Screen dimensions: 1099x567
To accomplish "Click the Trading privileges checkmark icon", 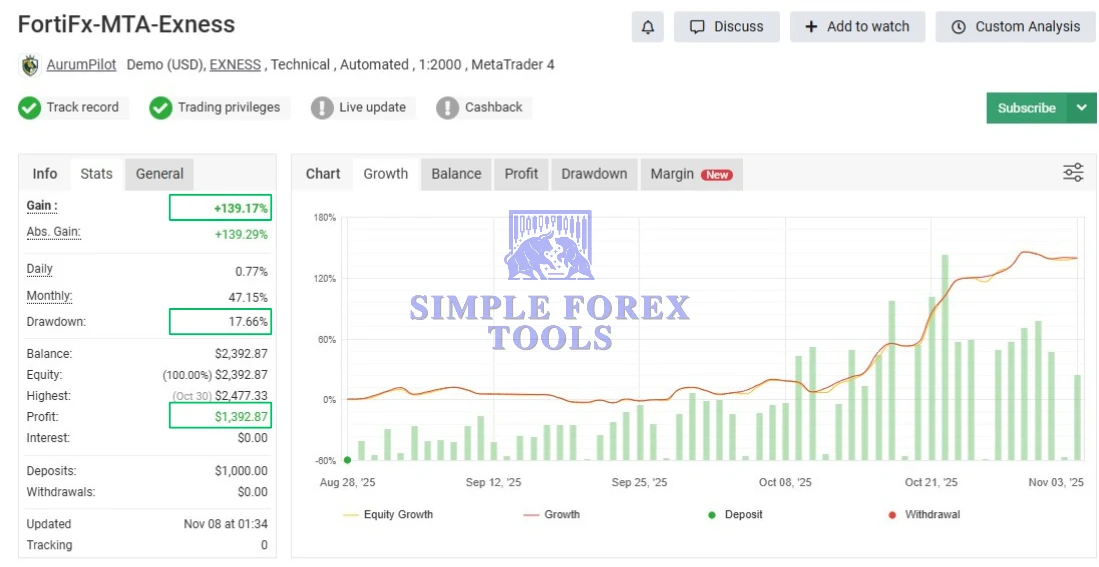I will (x=161, y=108).
